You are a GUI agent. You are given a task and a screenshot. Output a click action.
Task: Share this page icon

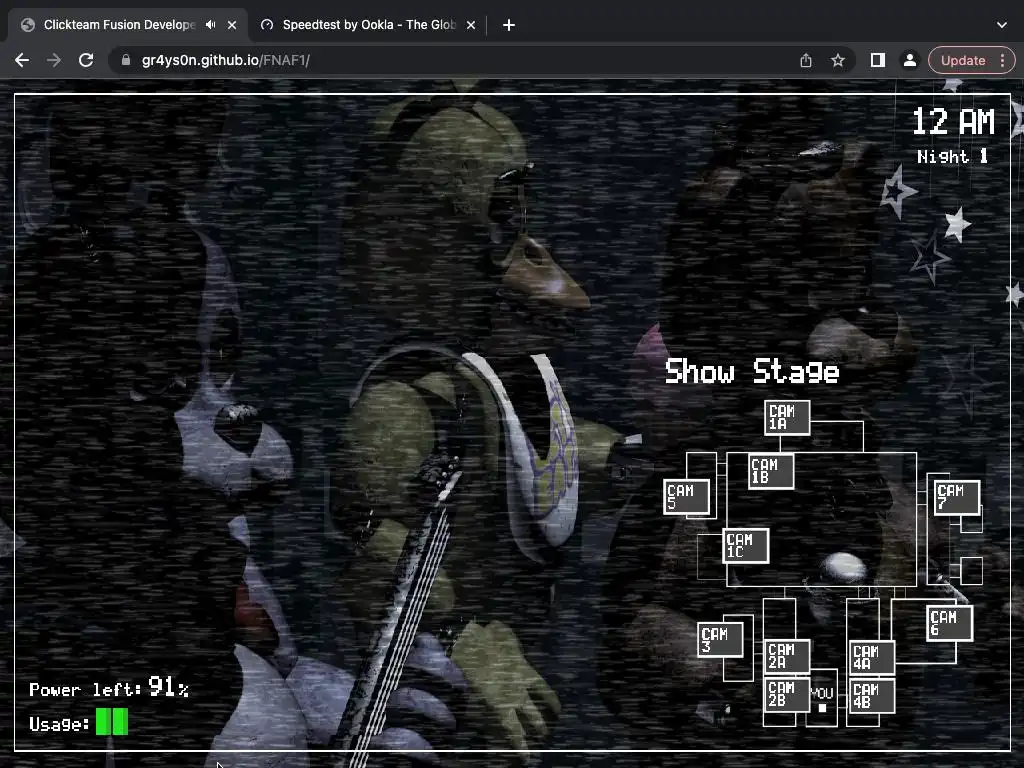(x=806, y=60)
